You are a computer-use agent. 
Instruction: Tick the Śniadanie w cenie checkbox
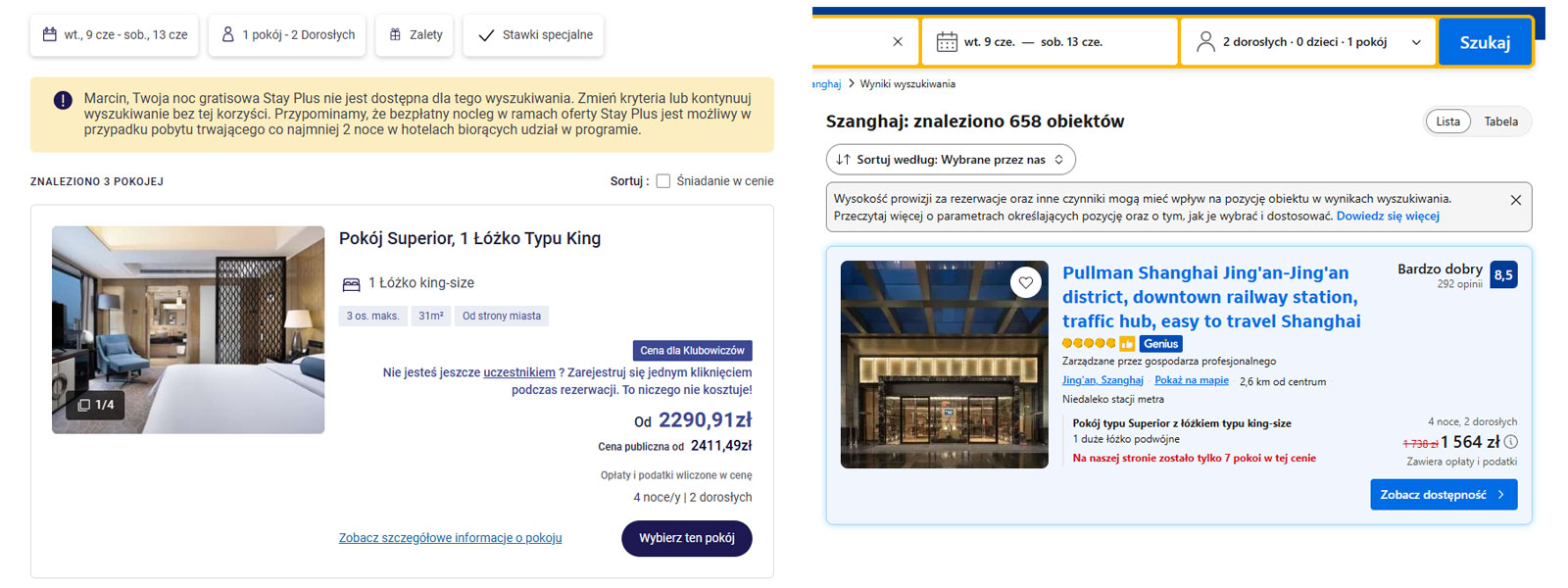[663, 181]
